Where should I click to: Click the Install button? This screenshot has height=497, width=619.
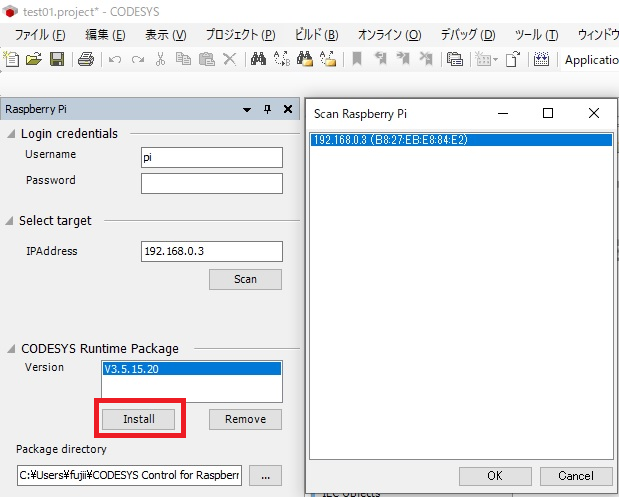tap(139, 419)
